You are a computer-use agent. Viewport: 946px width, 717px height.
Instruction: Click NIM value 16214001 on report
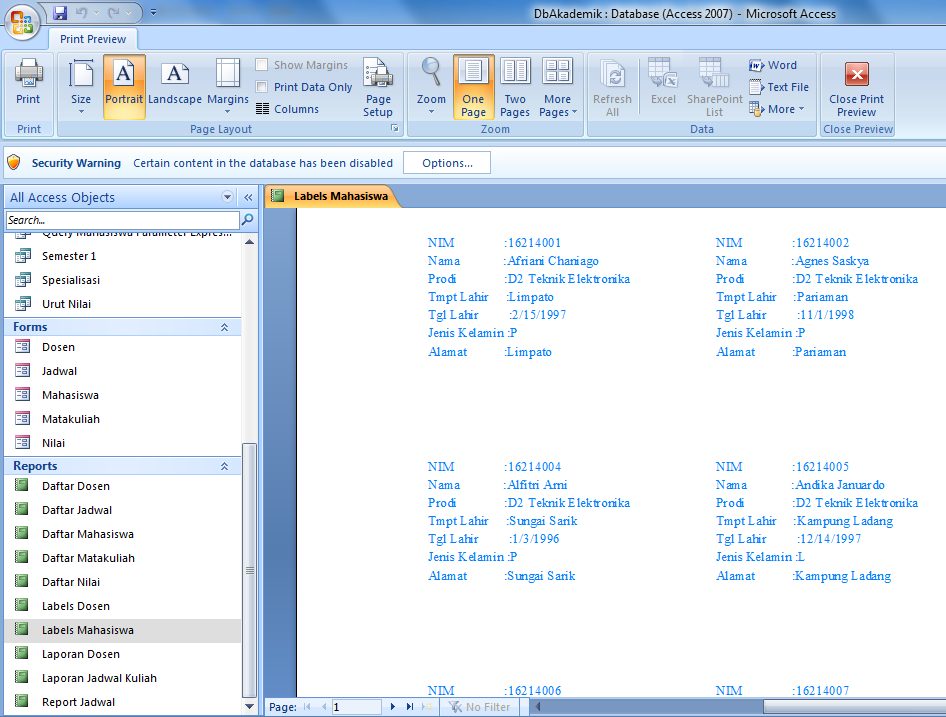point(535,243)
